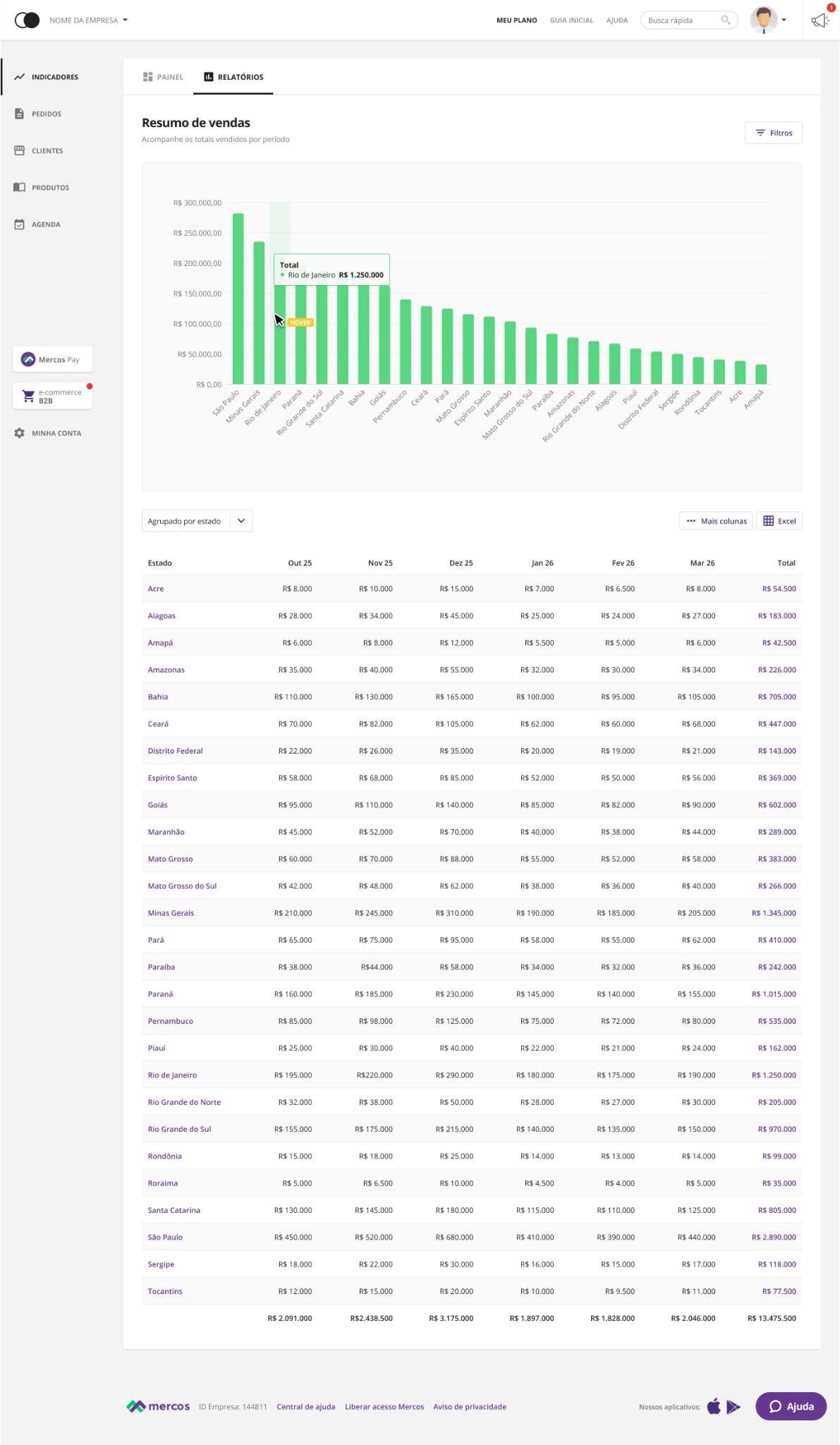The image size is (840, 1445).
Task: Click the toggle logo at top left
Action: [x=27, y=20]
